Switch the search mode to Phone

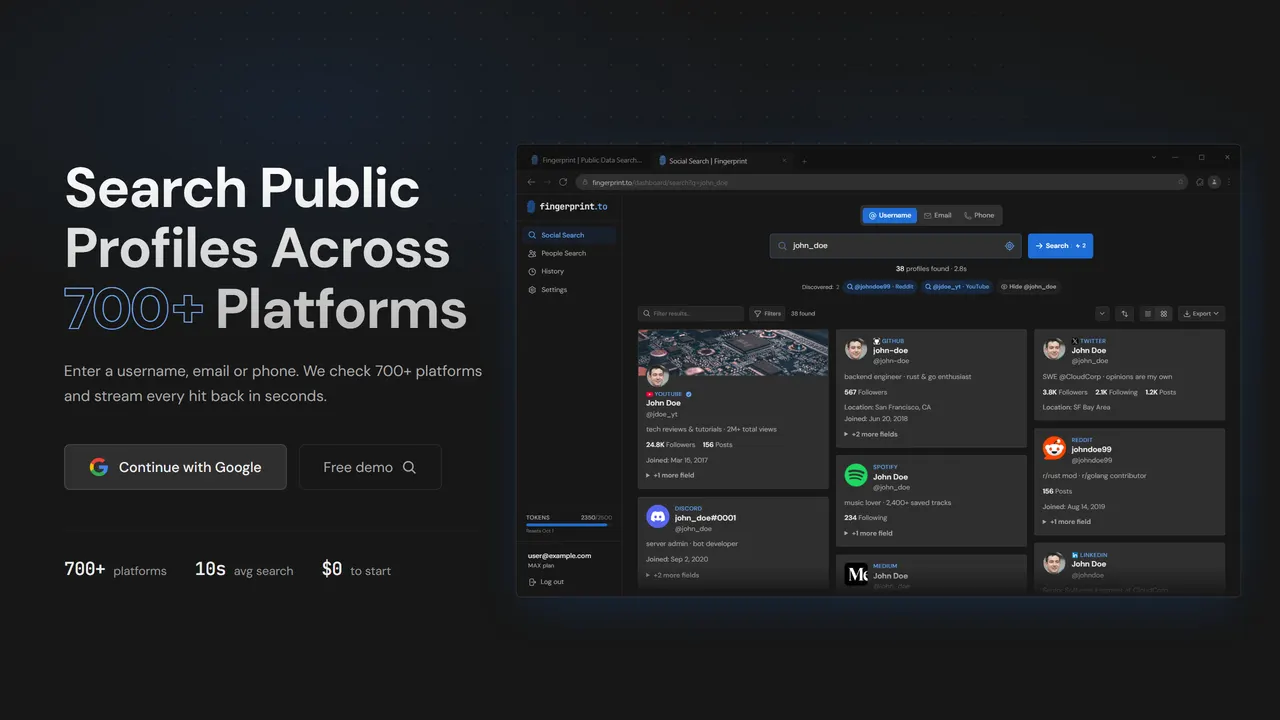click(979, 215)
